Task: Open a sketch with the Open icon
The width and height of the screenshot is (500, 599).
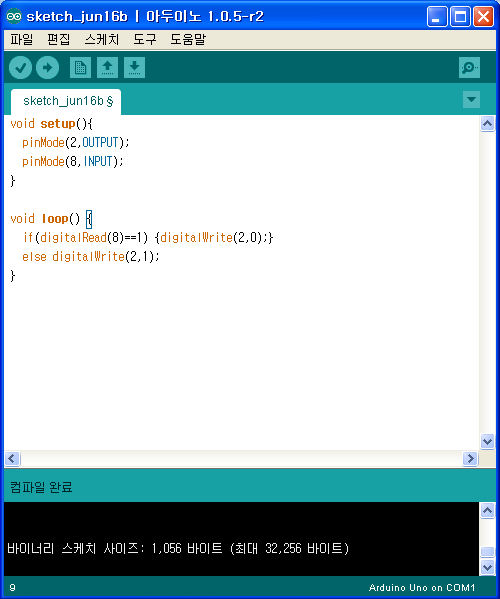Action: (107, 68)
